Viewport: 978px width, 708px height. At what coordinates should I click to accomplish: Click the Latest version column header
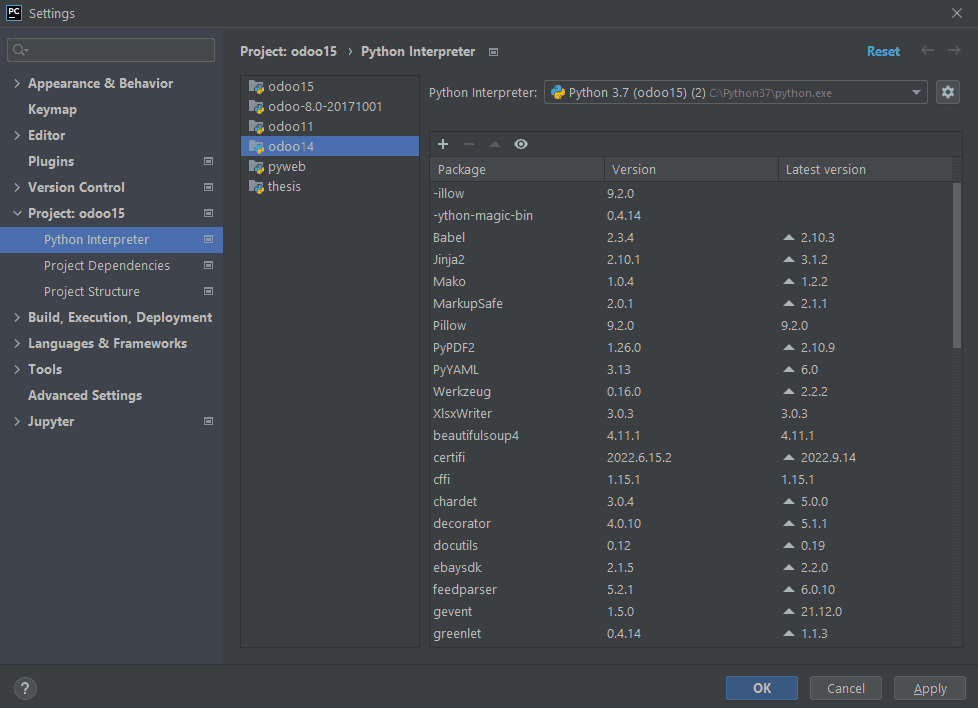click(865, 170)
